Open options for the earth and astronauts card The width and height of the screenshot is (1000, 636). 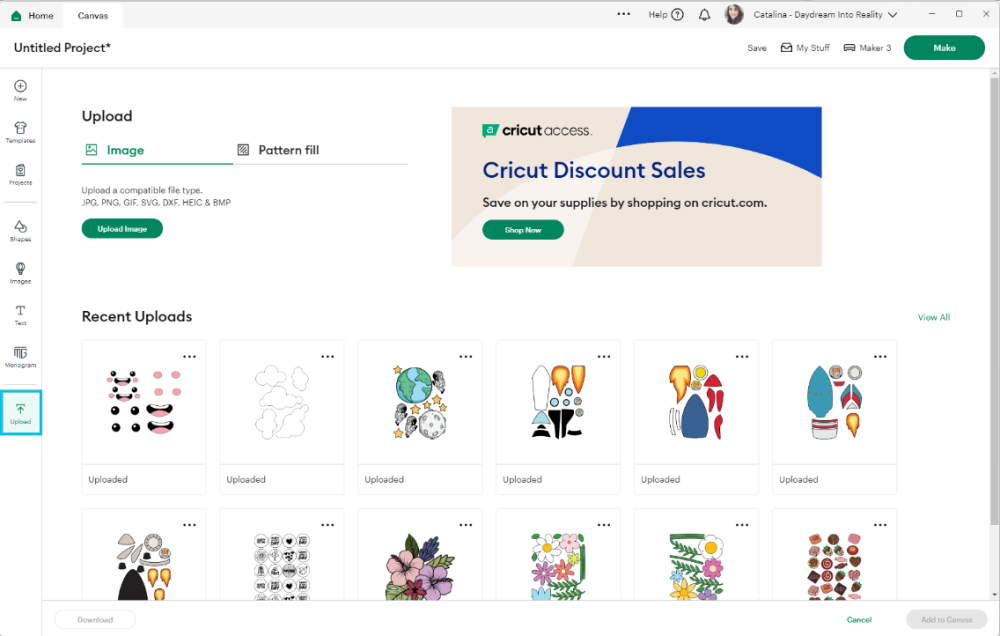click(466, 357)
